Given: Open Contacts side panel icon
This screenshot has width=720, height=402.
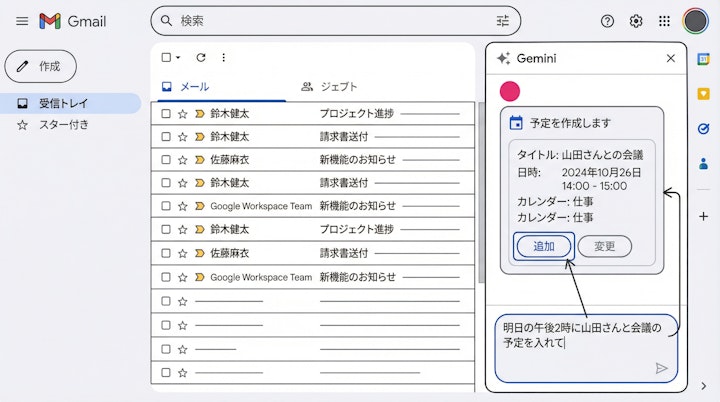Looking at the screenshot, I should coord(703,164).
